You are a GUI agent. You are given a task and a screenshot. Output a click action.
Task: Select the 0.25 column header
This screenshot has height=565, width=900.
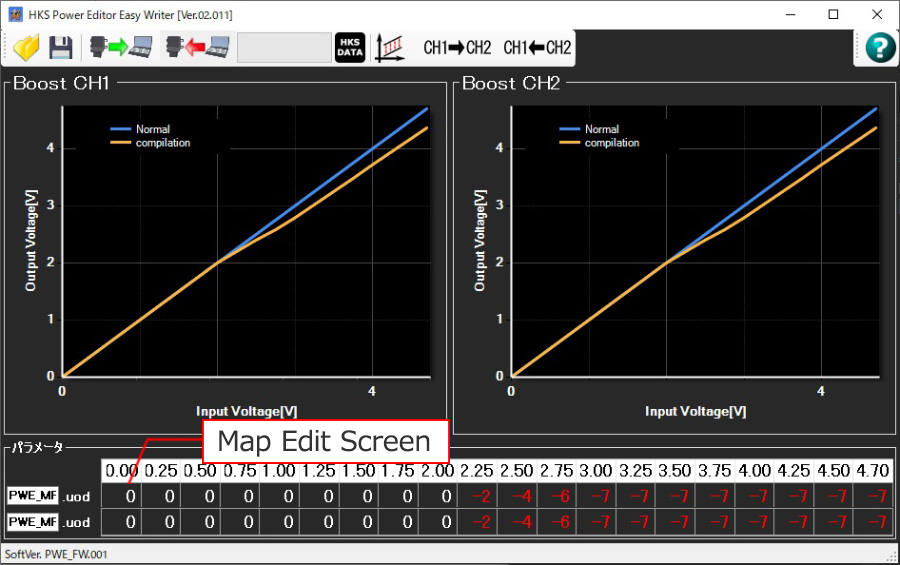(161, 471)
